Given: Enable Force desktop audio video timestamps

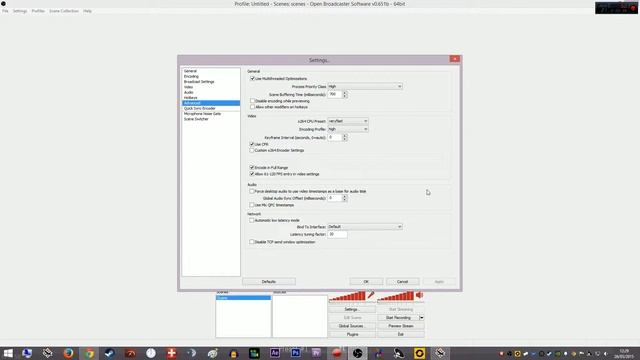Looking at the screenshot, I should [252, 191].
